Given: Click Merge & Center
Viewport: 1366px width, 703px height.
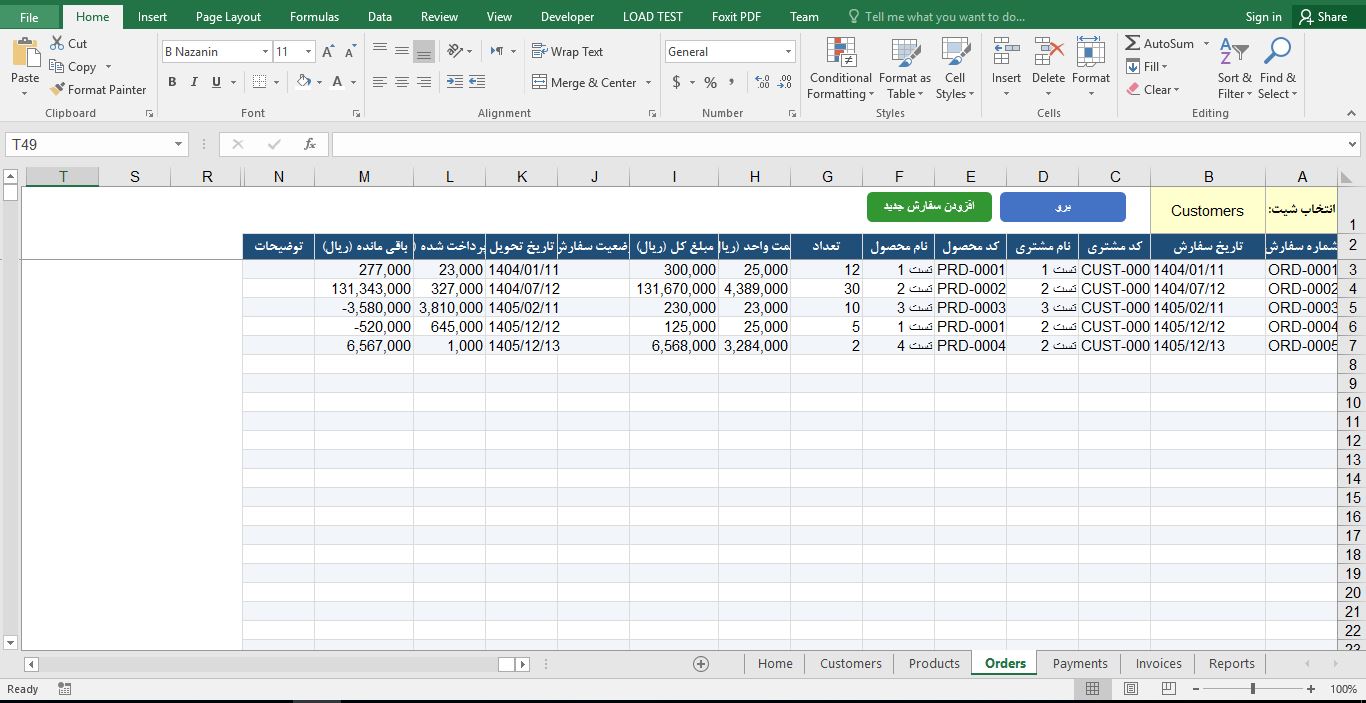Looking at the screenshot, I should [584, 82].
